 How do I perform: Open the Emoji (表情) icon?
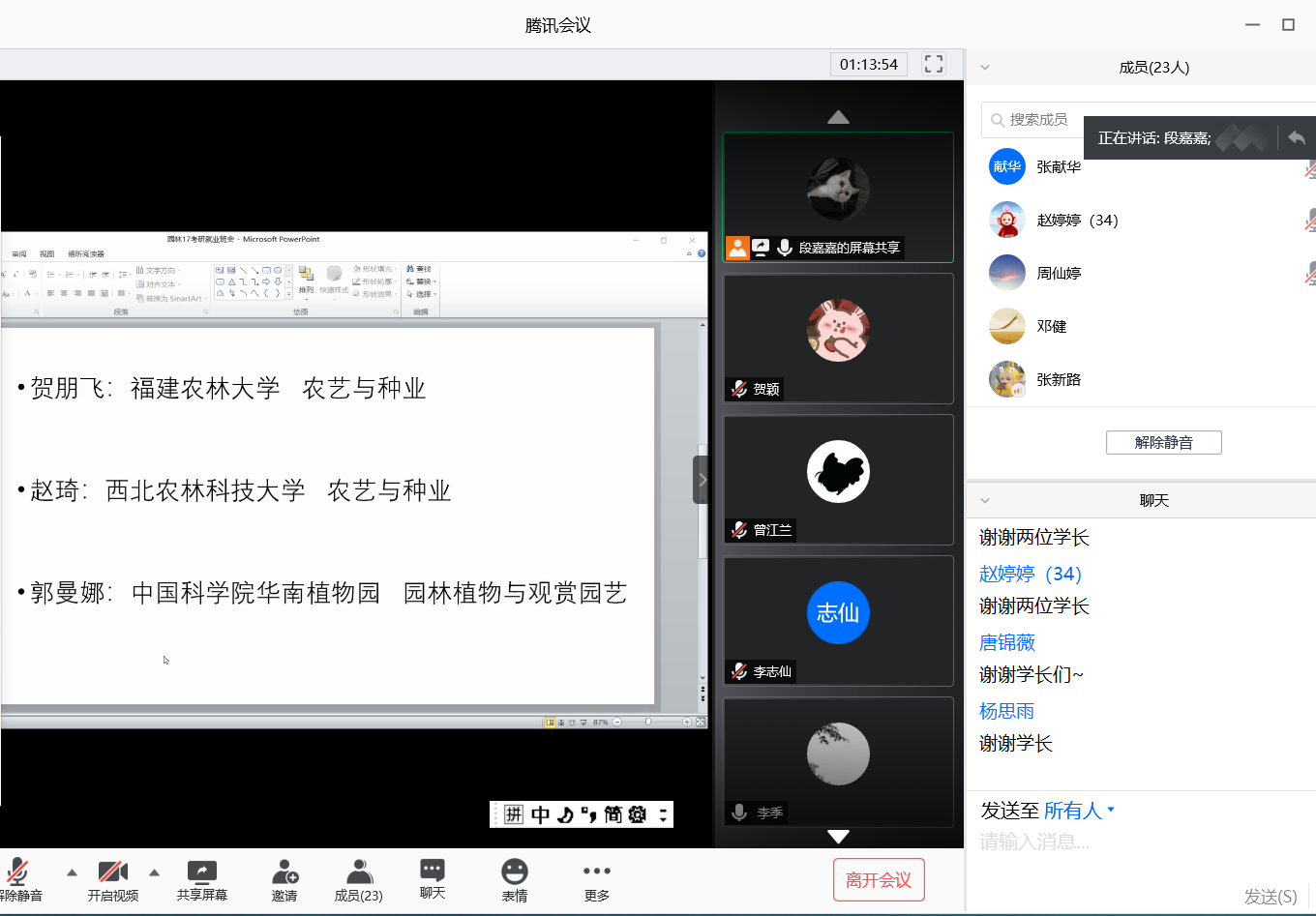point(515,873)
